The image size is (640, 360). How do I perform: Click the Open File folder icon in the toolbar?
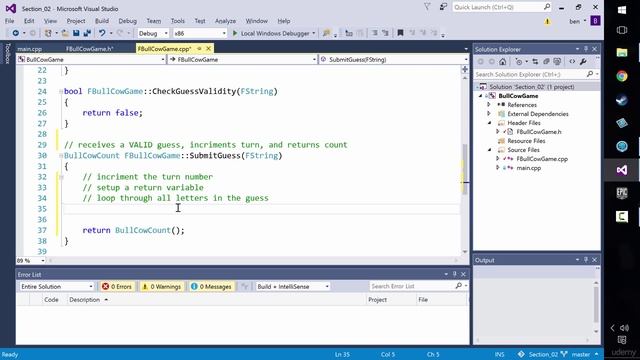click(65, 33)
